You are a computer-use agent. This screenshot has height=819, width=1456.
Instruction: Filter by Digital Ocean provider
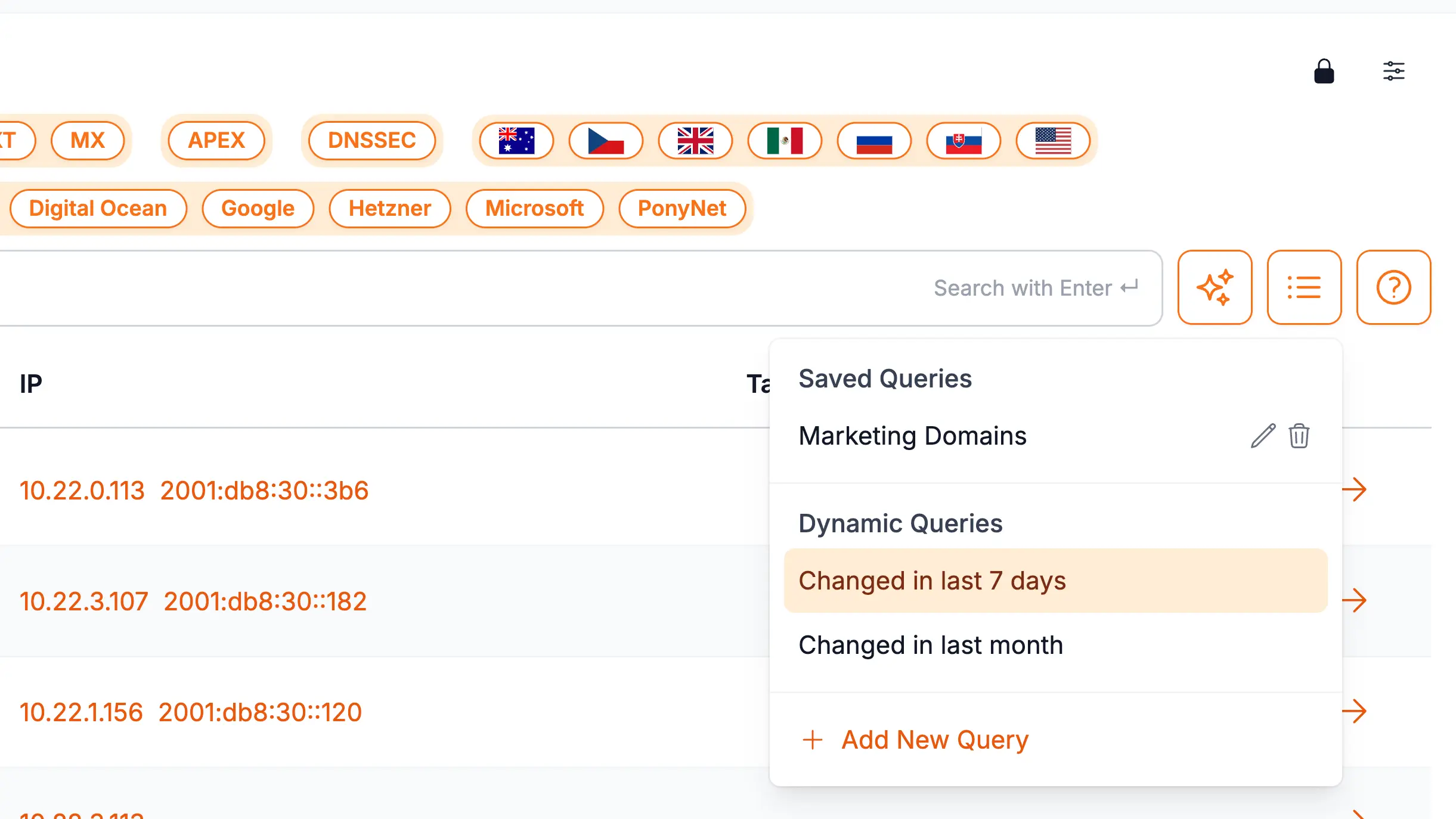point(98,209)
